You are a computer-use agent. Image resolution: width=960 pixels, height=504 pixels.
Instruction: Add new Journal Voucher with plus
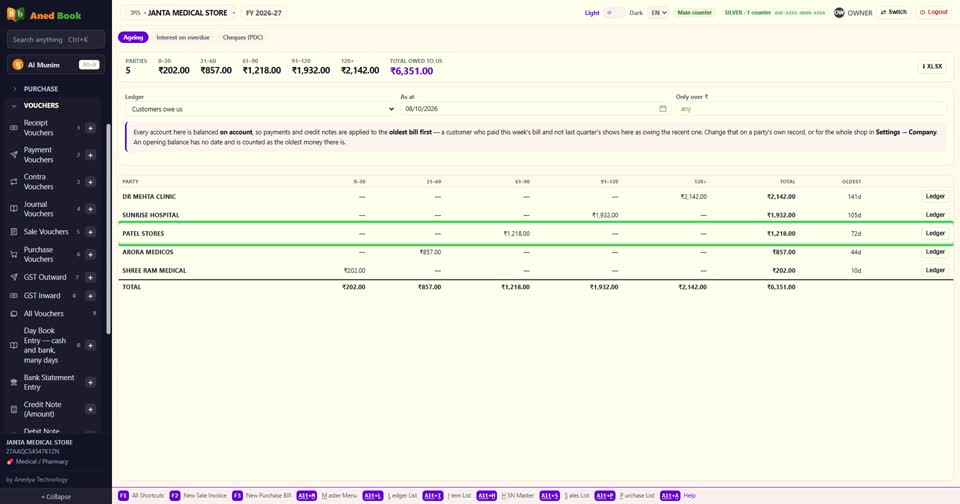pos(90,209)
